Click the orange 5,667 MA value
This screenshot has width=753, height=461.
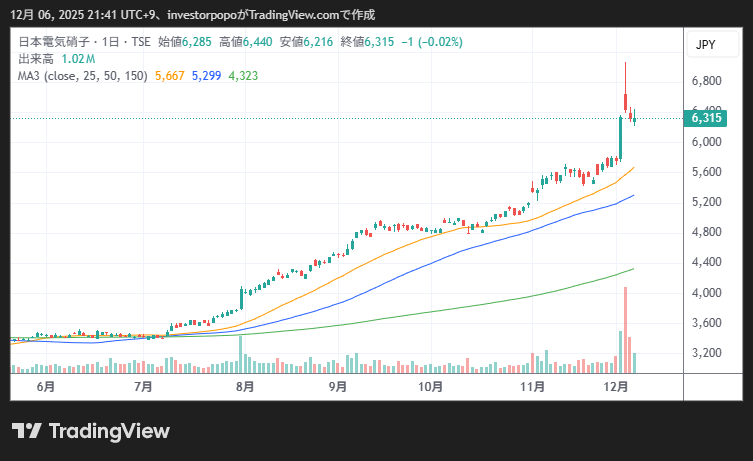click(x=170, y=75)
